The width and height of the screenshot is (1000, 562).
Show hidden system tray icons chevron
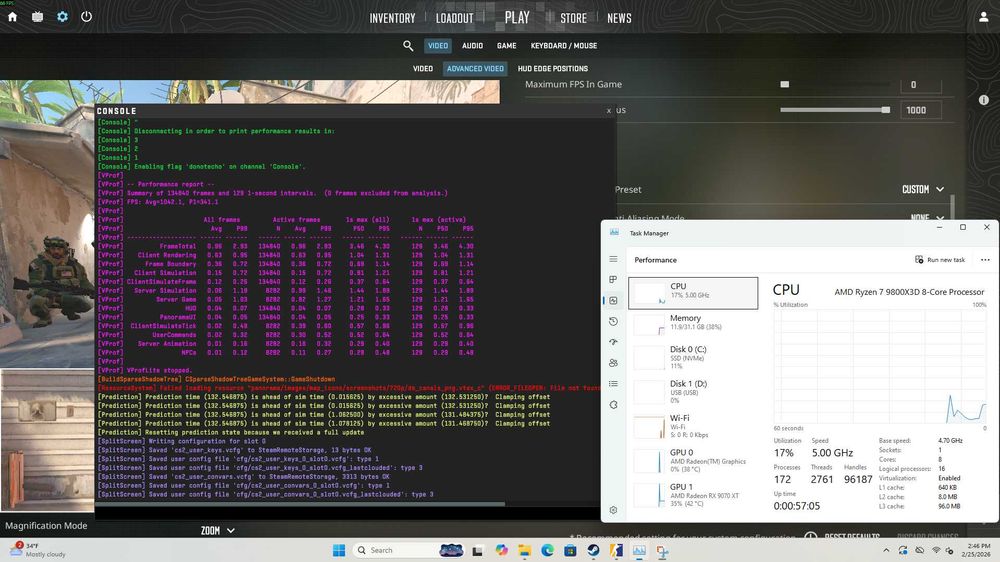click(x=886, y=551)
